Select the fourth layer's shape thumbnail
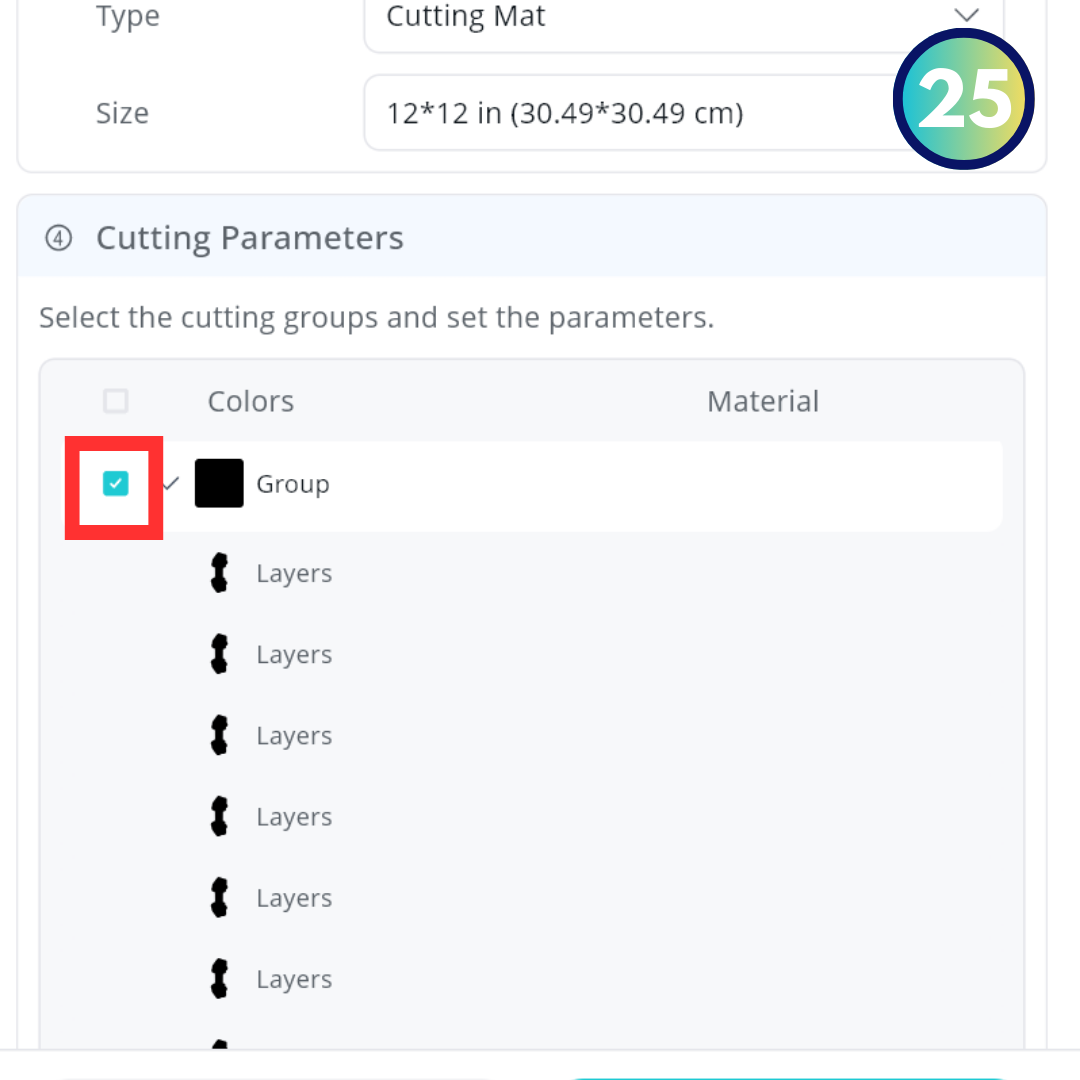 (219, 817)
